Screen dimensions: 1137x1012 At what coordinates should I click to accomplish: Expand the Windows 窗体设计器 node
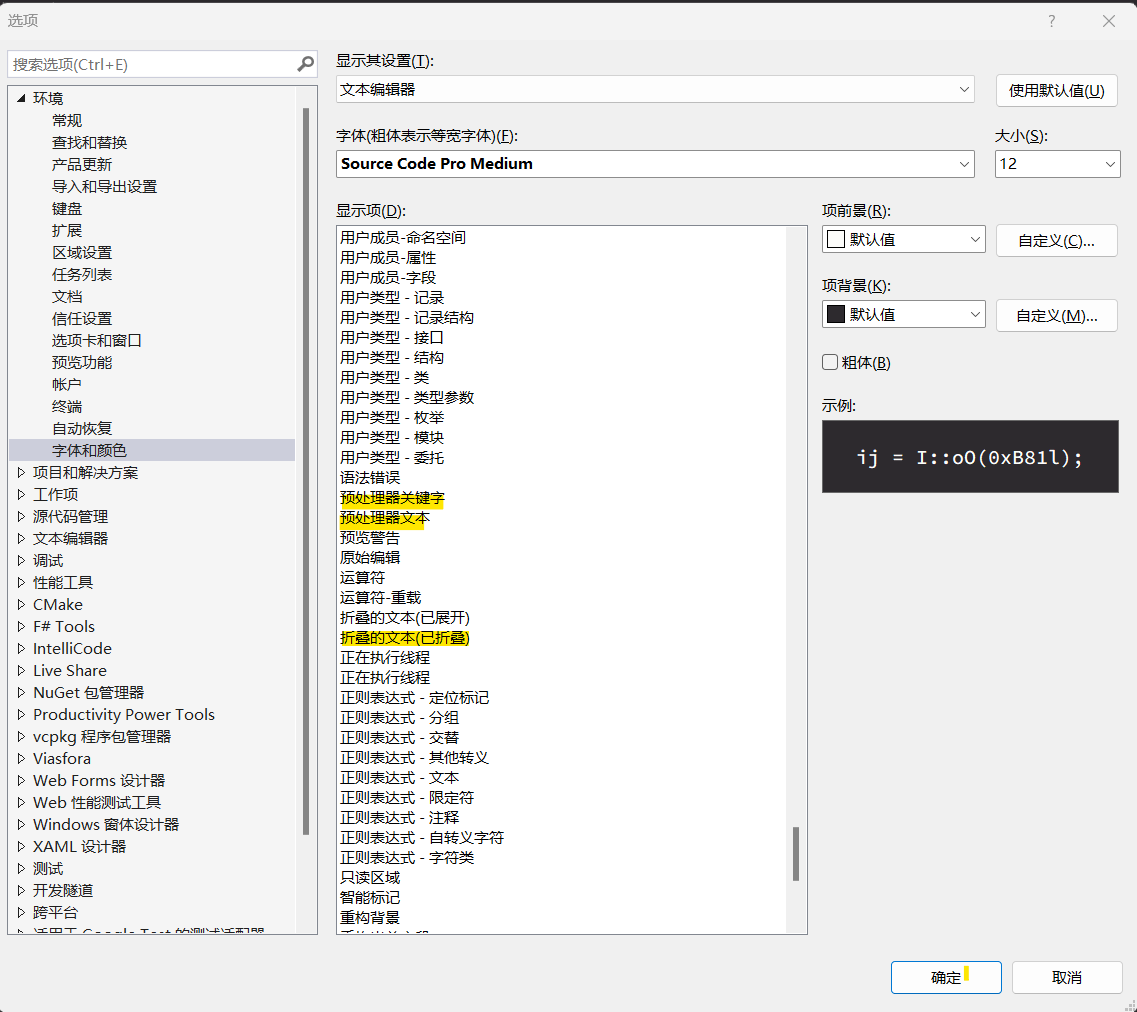(x=21, y=824)
